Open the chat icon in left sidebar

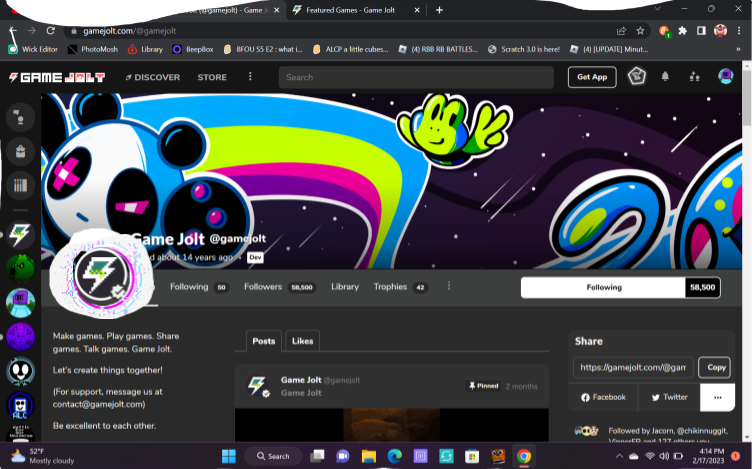point(20,117)
